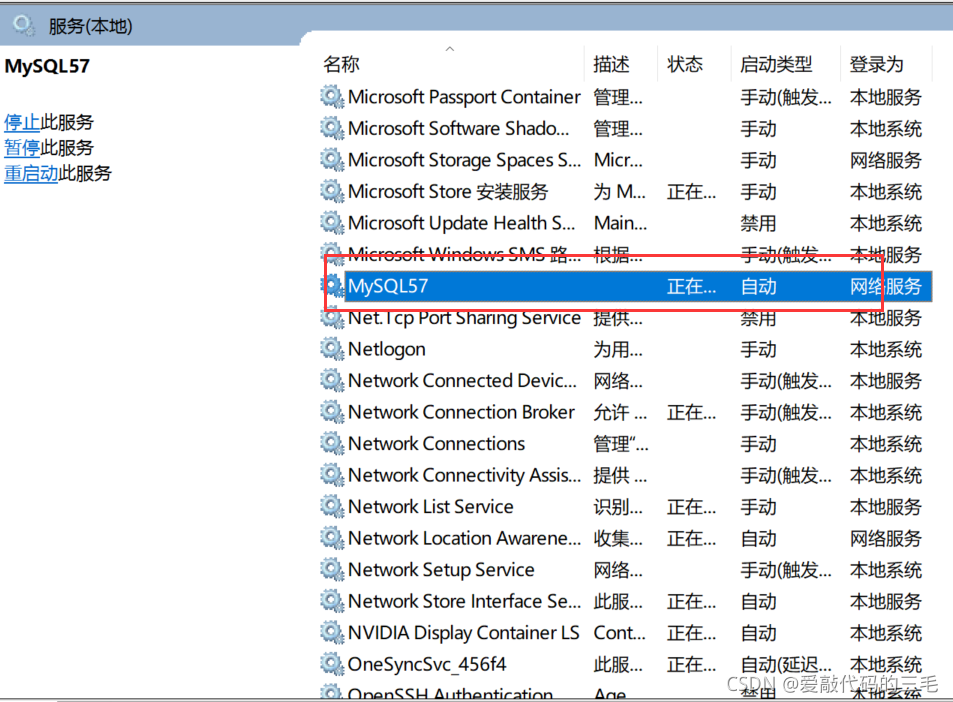Click gear icon of Network Connections

point(332,444)
